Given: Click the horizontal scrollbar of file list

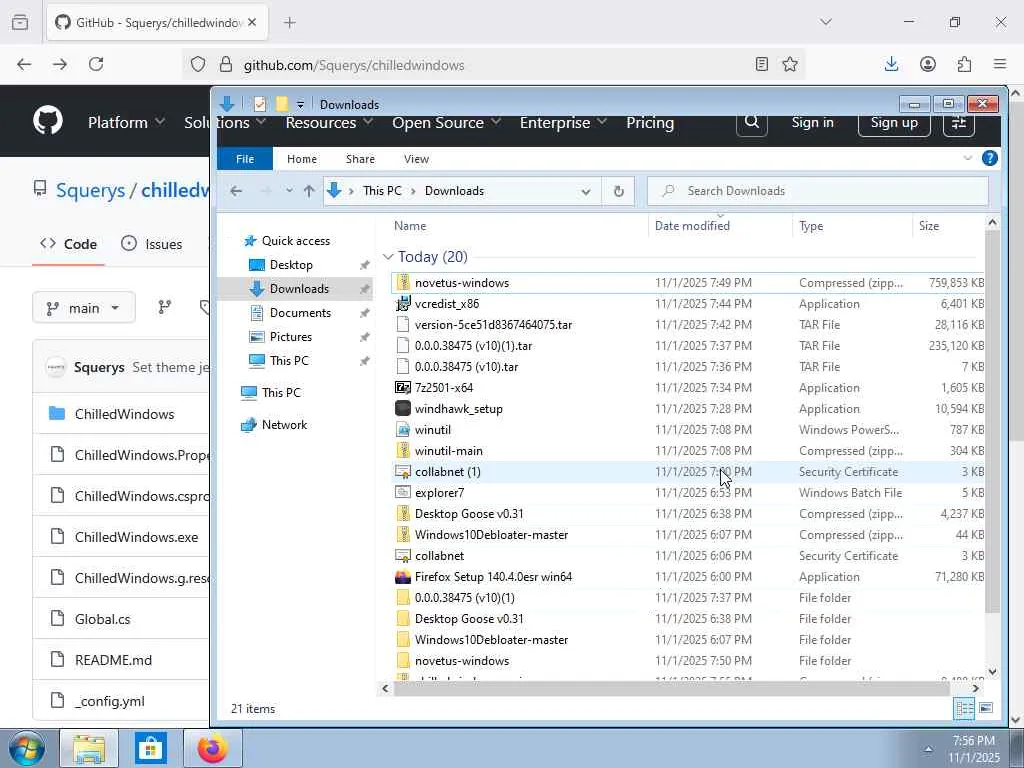Looking at the screenshot, I should pyautogui.click(x=671, y=688).
